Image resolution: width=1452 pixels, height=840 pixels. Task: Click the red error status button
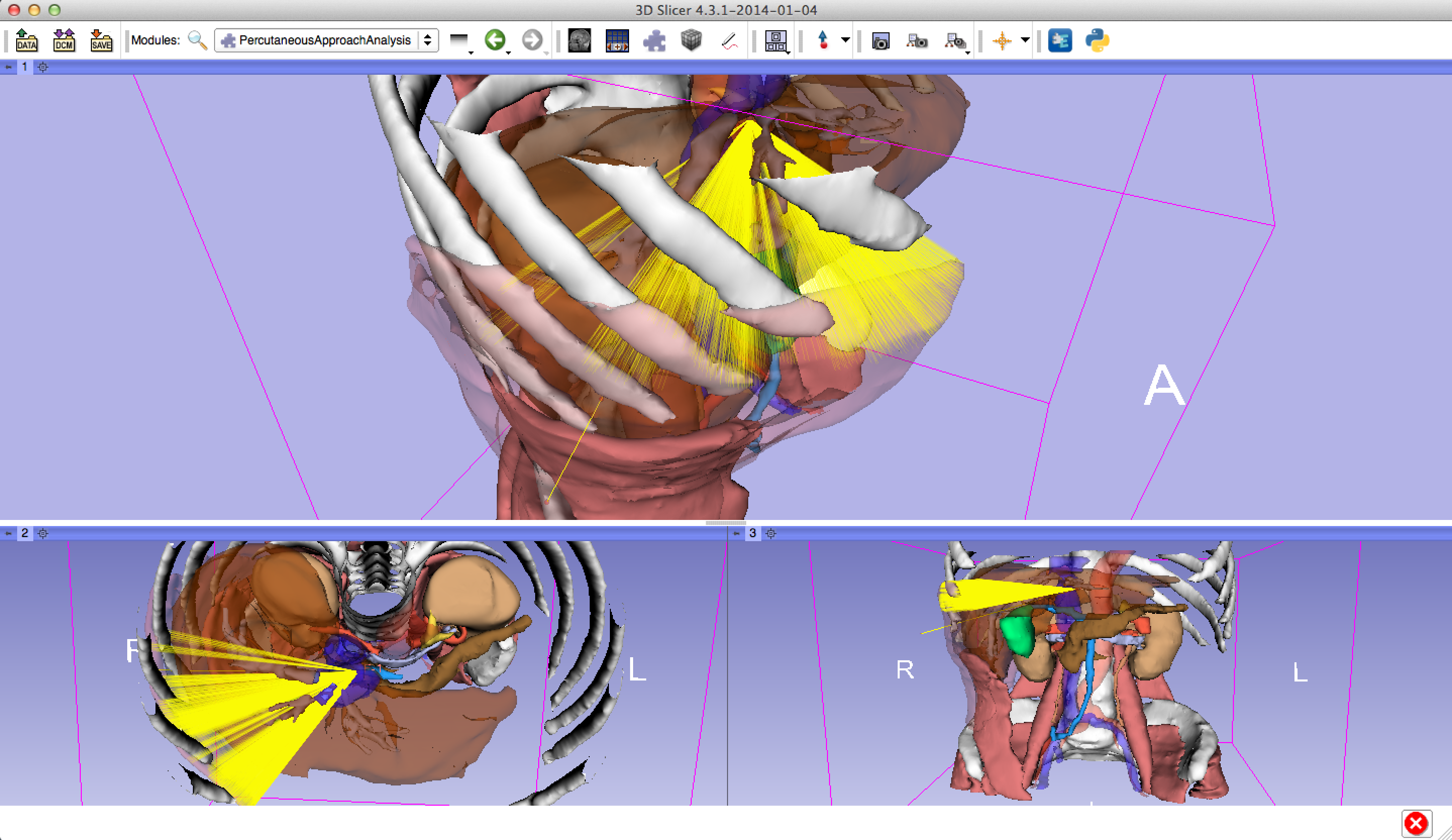(1415, 823)
